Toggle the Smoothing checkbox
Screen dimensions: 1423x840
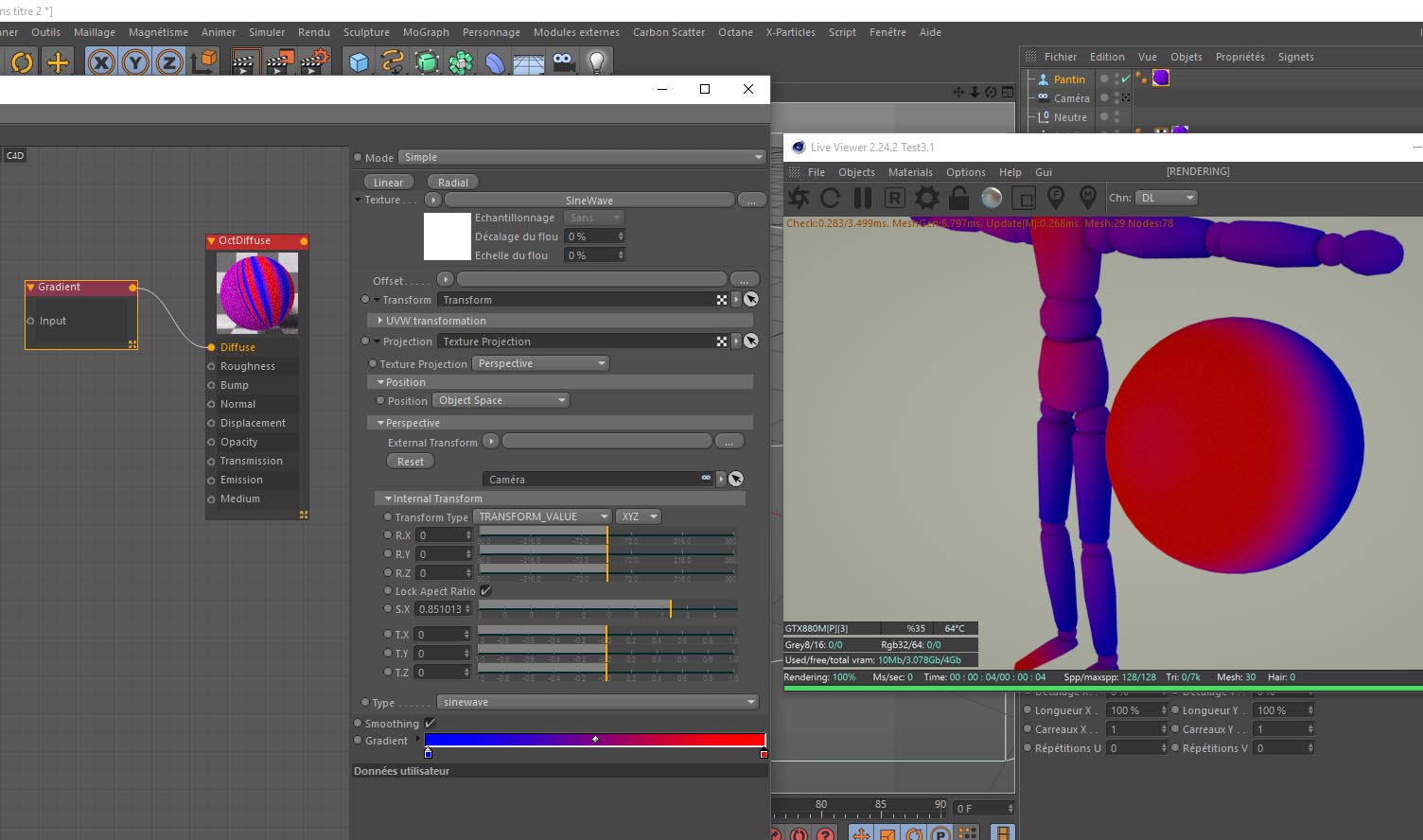430,724
